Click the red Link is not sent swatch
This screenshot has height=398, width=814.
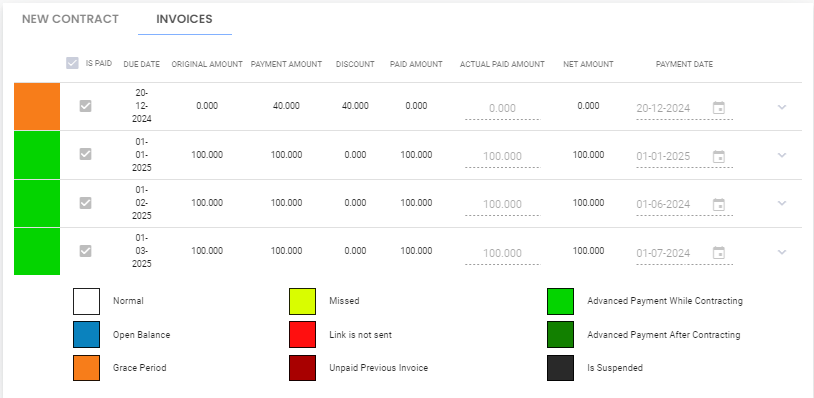coord(303,335)
